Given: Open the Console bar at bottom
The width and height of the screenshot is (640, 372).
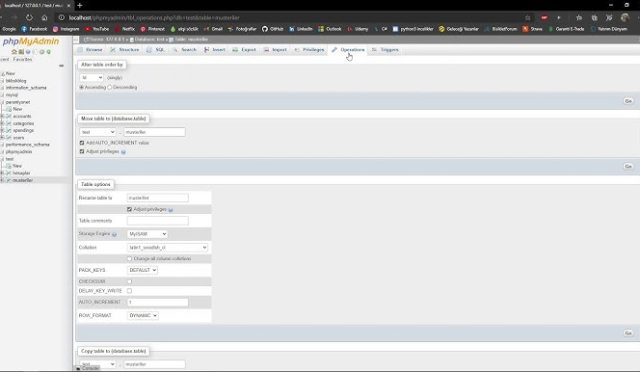Looking at the screenshot, I should coord(88,368).
